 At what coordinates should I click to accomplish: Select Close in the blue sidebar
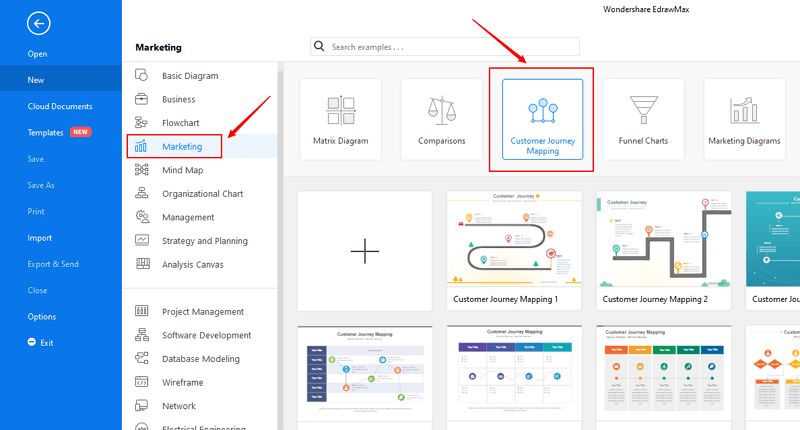pos(37,290)
